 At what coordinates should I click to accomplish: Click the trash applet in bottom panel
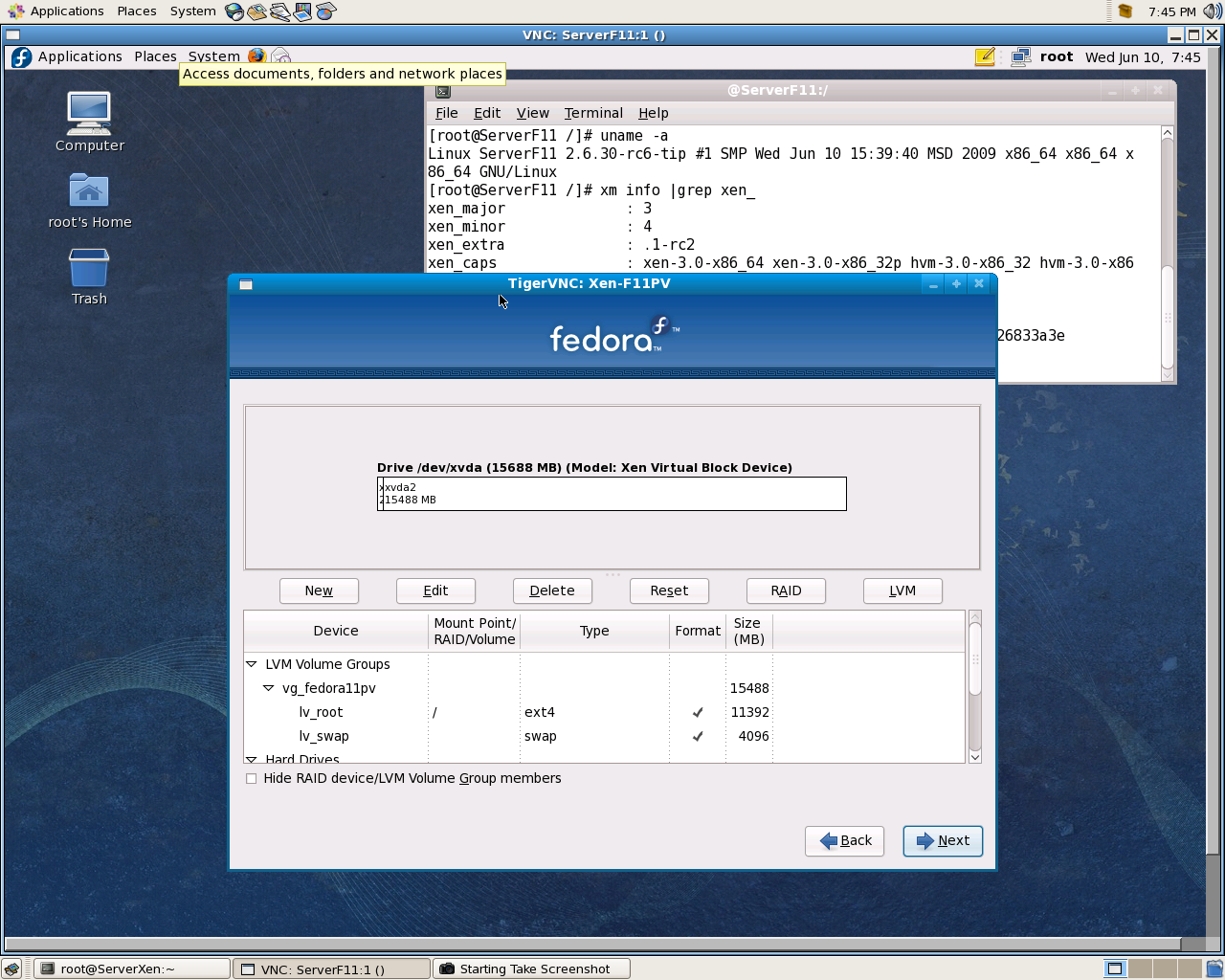pos(1214,969)
